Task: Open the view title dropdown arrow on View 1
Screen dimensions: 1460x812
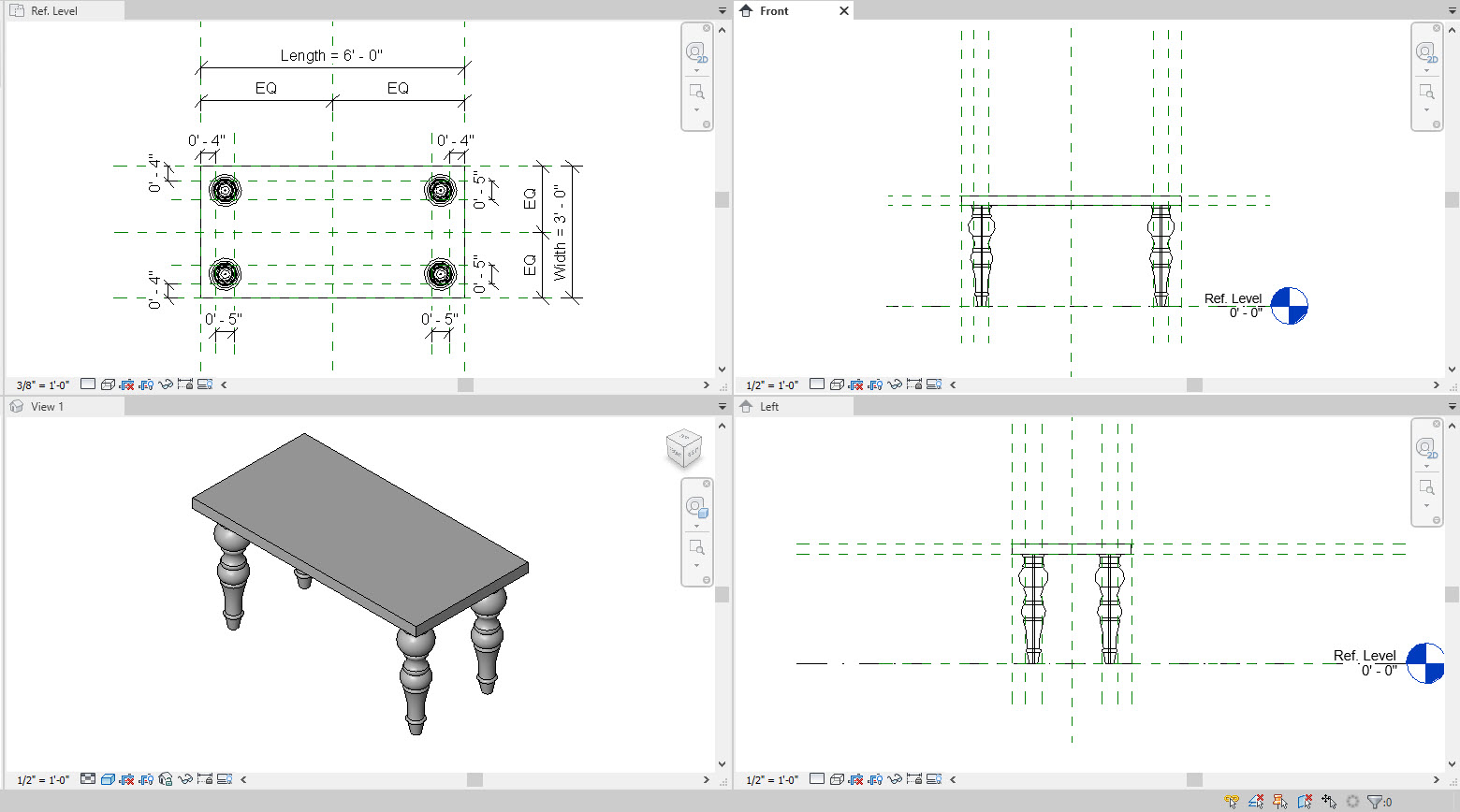Action: 722,406
